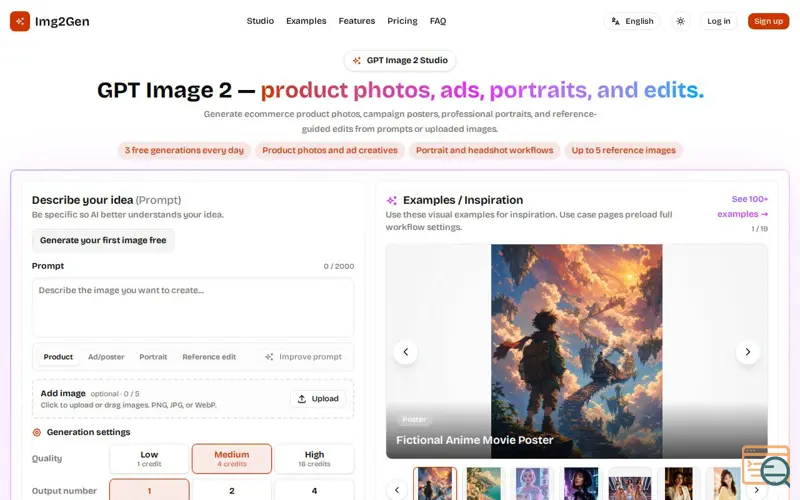
Task: Click the upload arrow icon in Upload button
Action: (302, 398)
